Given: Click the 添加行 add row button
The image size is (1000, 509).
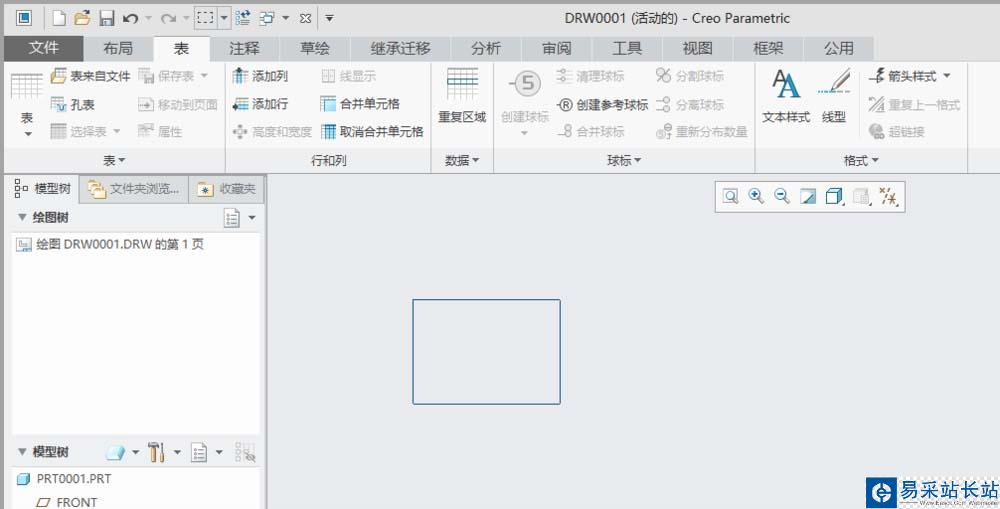Looking at the screenshot, I should click(x=260, y=104).
